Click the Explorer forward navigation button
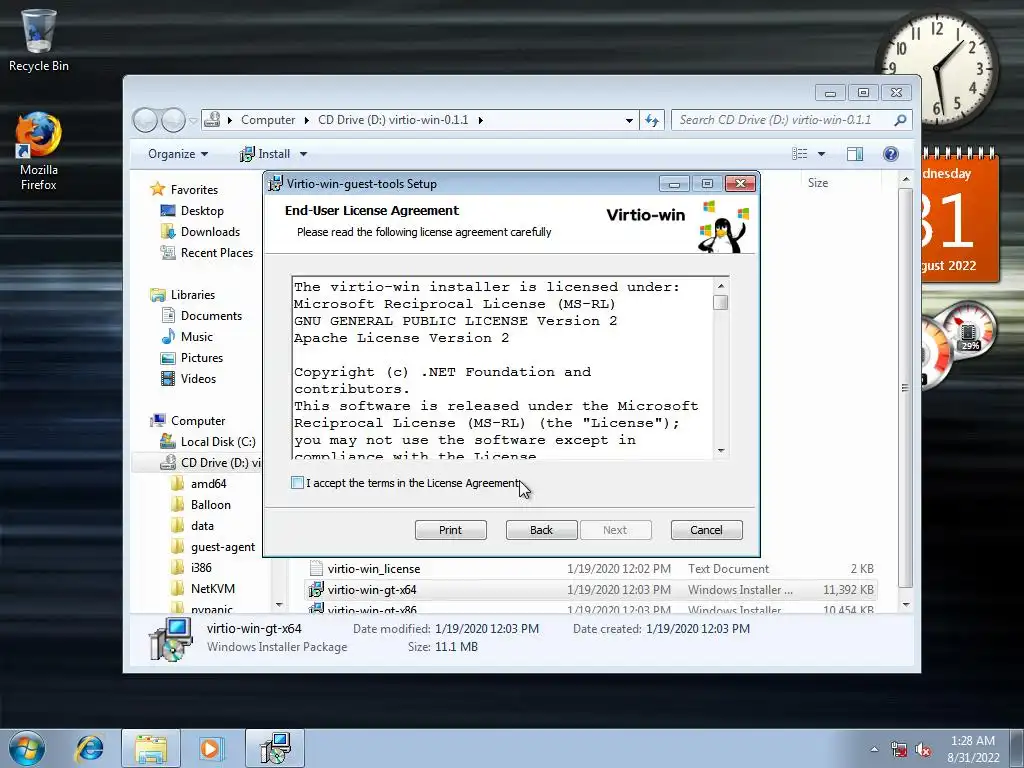The image size is (1024, 768). point(173,120)
